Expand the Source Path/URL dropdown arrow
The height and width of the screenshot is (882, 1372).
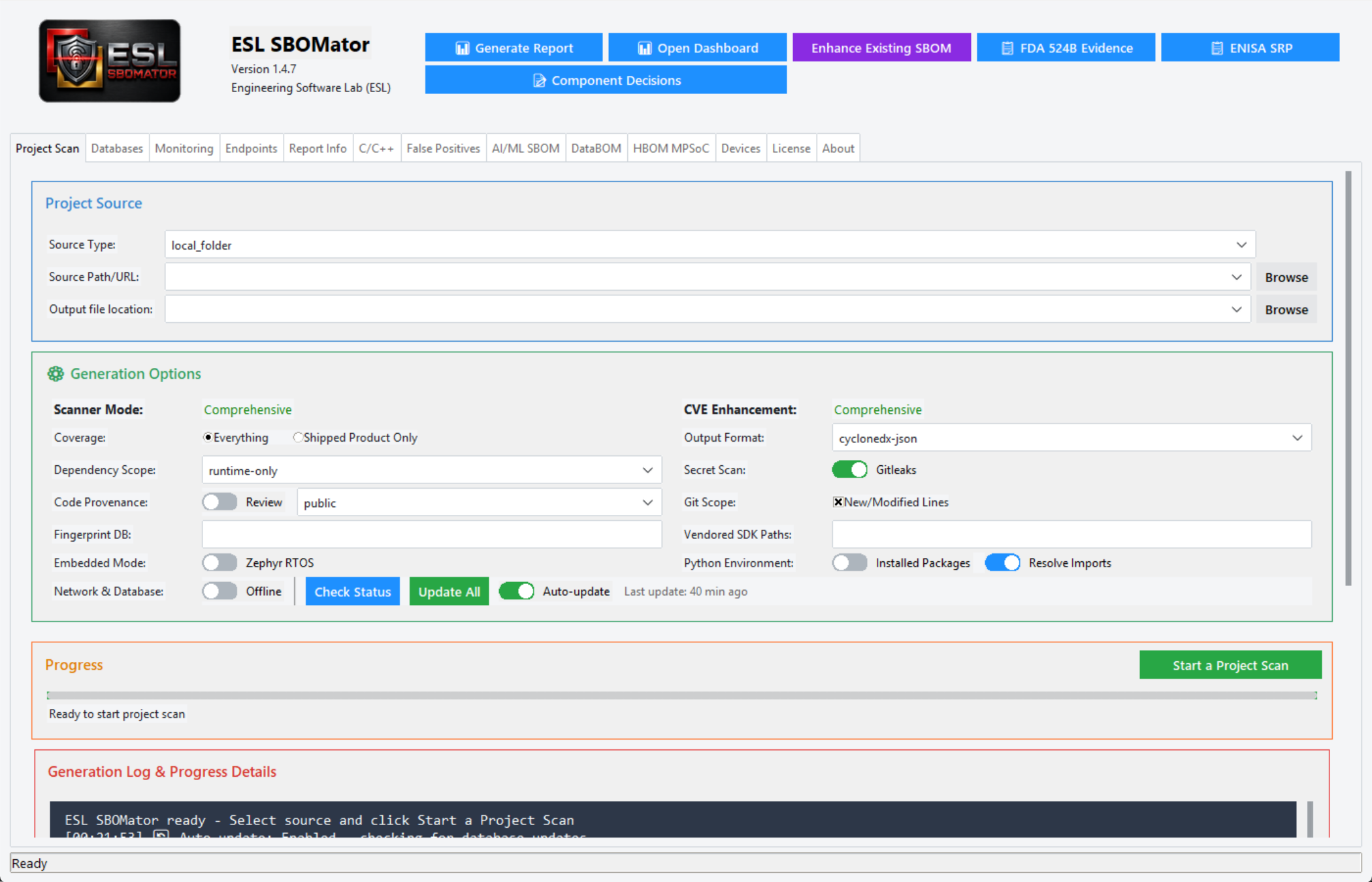click(1236, 277)
